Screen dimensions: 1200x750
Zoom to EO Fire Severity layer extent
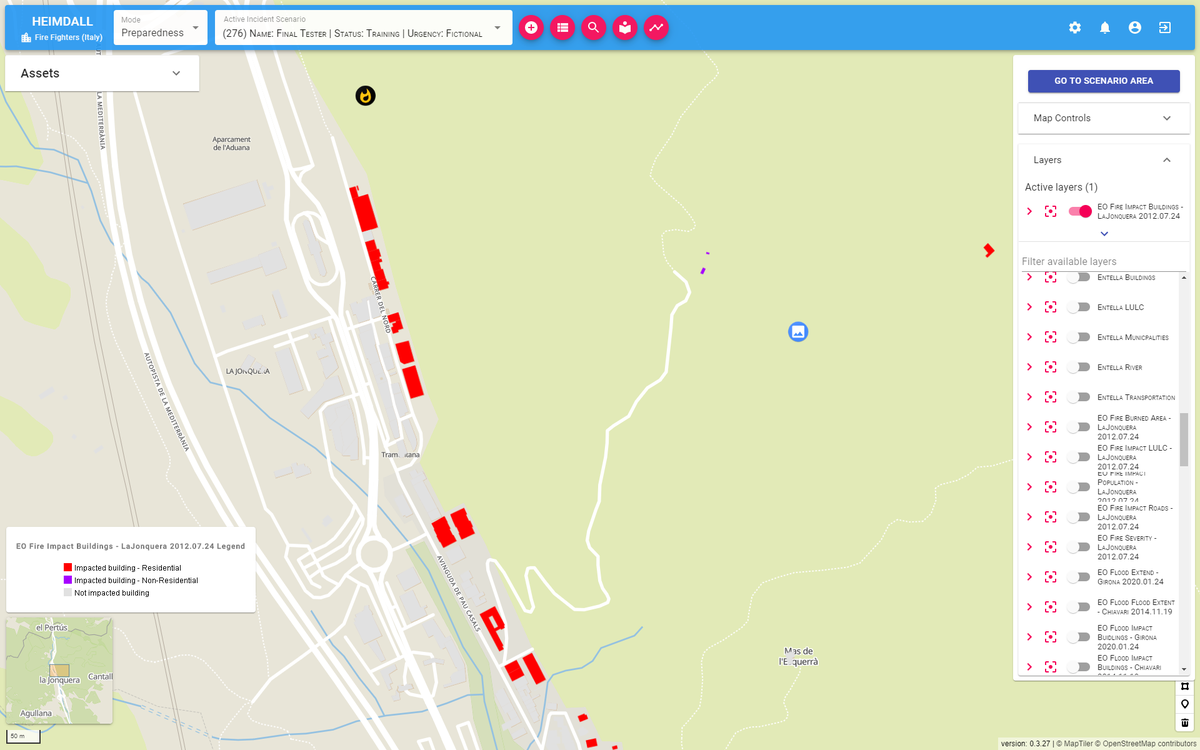coord(1050,547)
